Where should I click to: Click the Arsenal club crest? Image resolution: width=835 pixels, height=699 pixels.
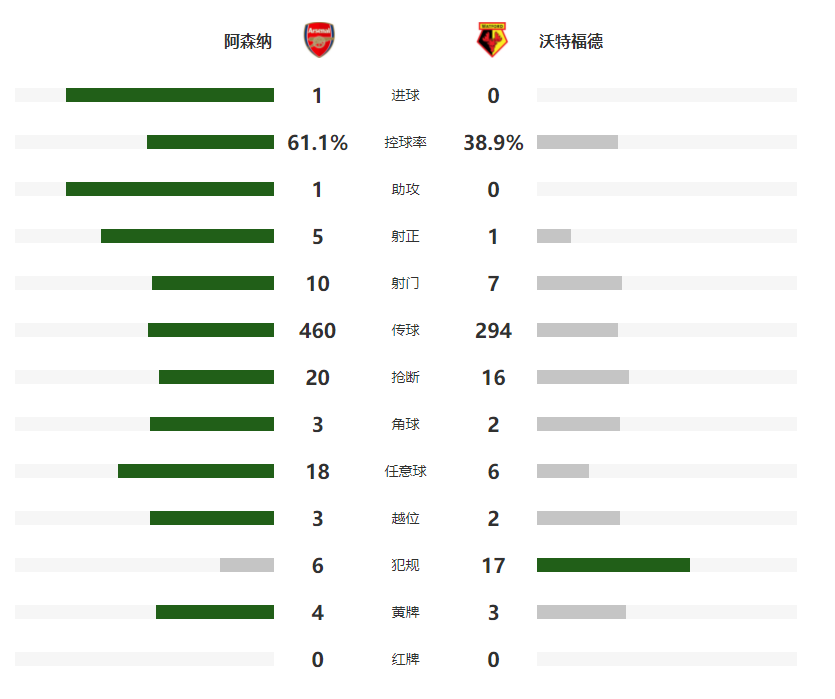click(x=319, y=40)
